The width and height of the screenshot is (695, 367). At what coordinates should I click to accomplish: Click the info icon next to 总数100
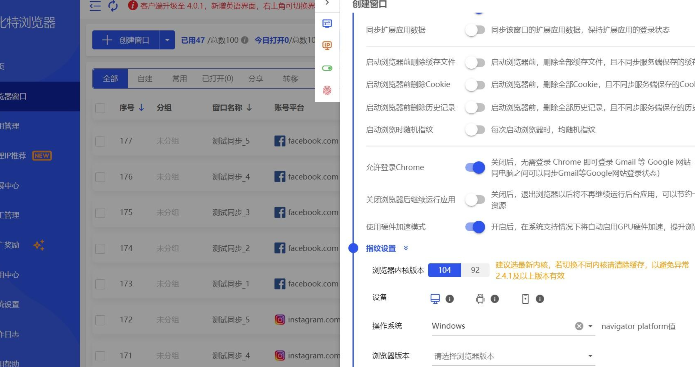245,40
